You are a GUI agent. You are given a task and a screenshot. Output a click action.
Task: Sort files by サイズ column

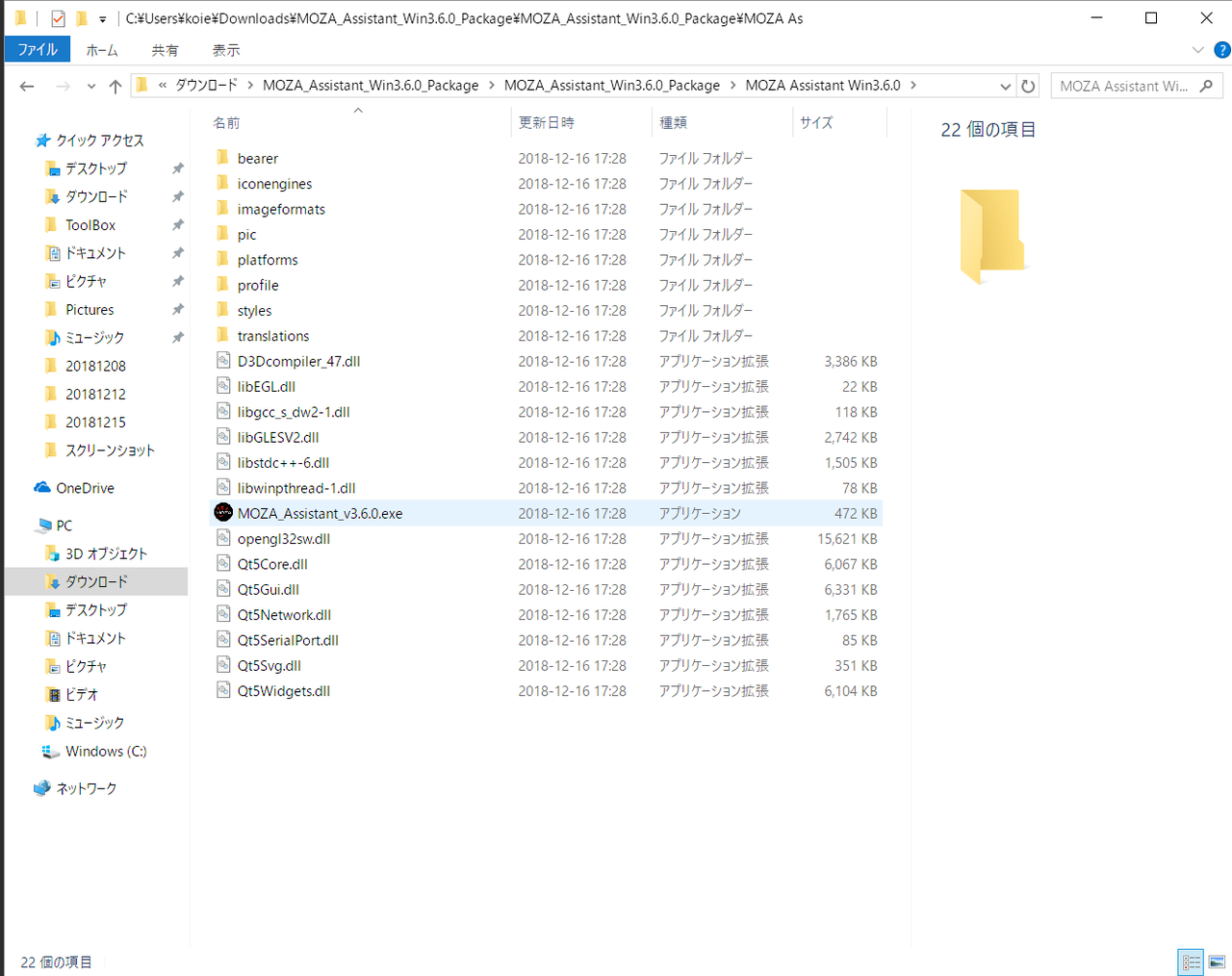816,122
